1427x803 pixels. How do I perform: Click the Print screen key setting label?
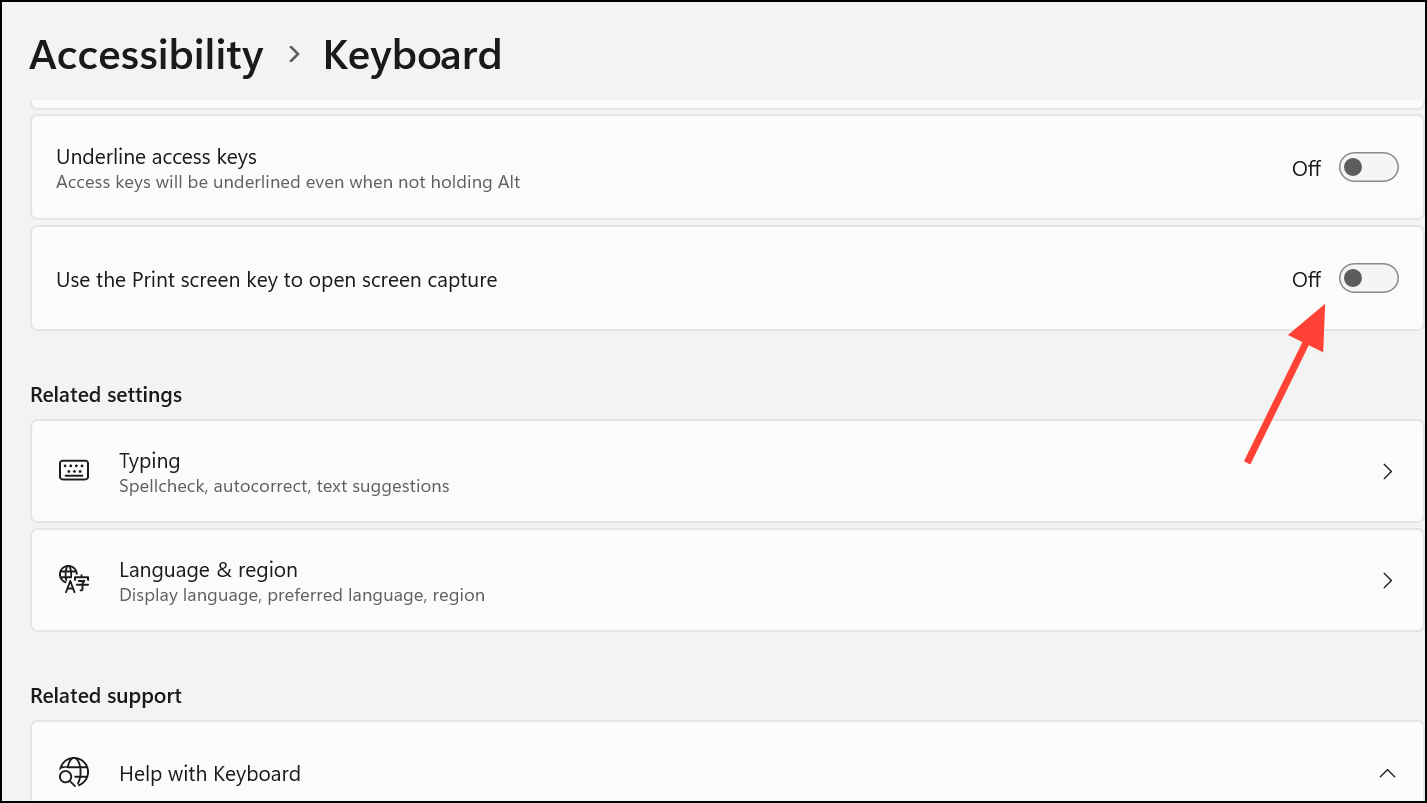276,280
